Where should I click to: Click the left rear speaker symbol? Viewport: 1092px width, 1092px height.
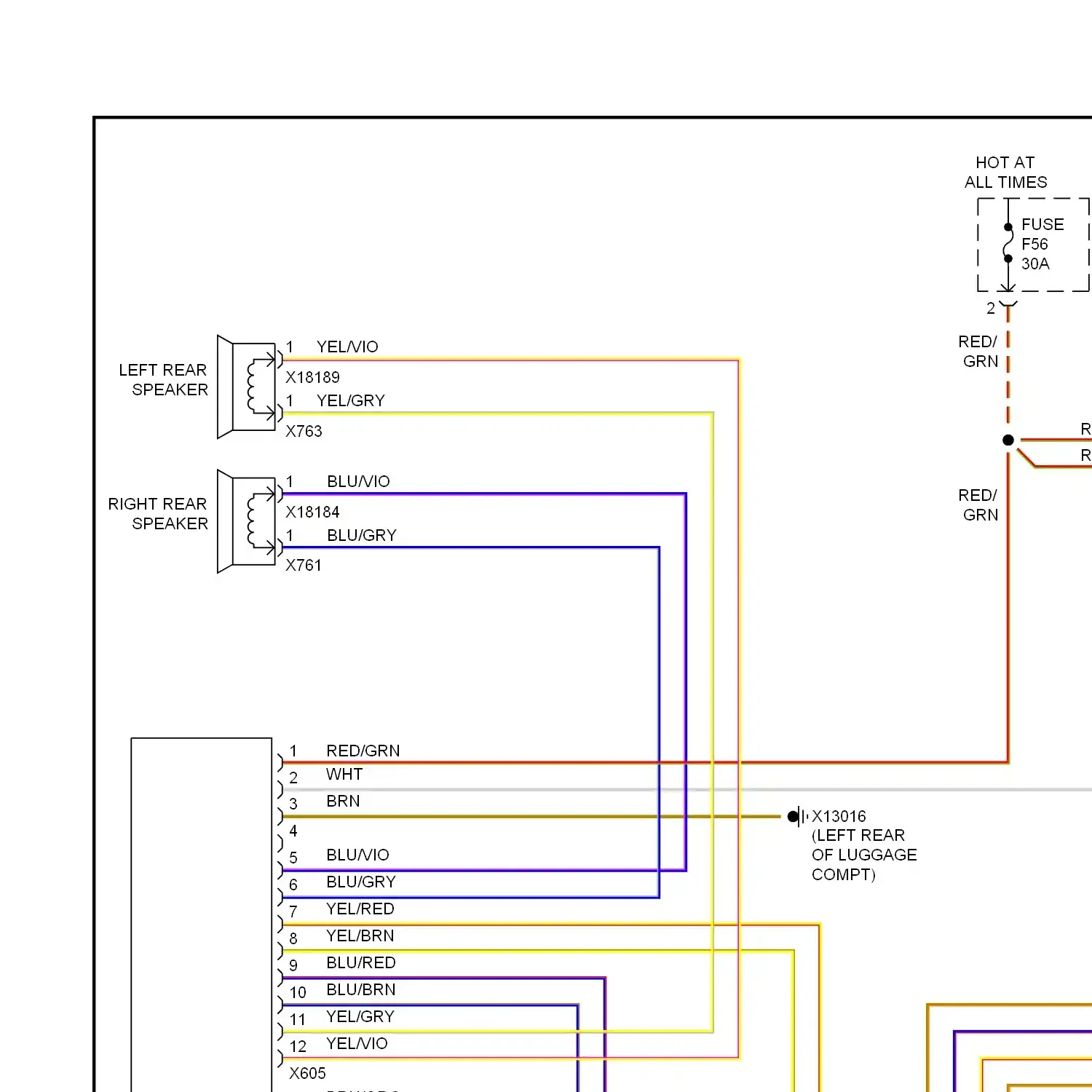[x=247, y=387]
